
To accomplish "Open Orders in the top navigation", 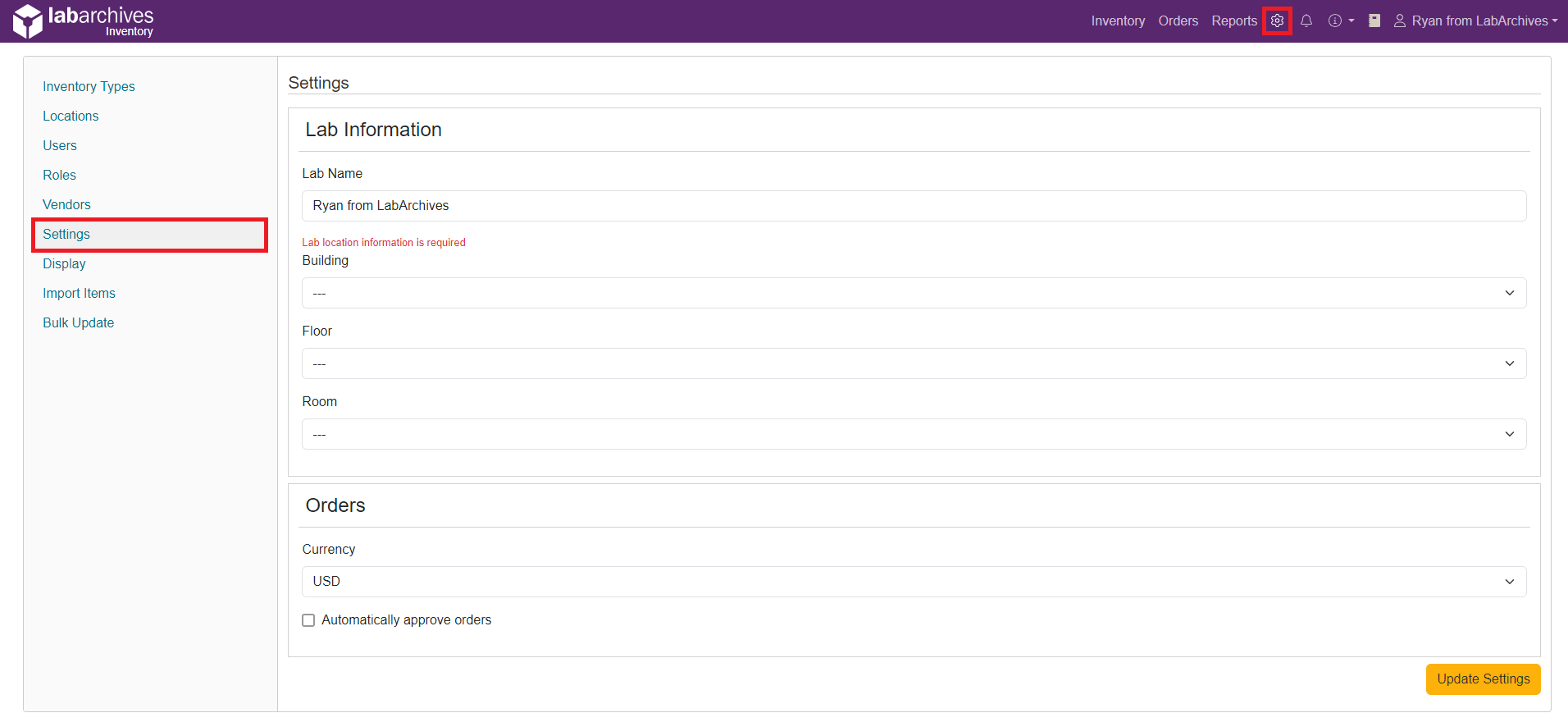I will pyautogui.click(x=1178, y=21).
